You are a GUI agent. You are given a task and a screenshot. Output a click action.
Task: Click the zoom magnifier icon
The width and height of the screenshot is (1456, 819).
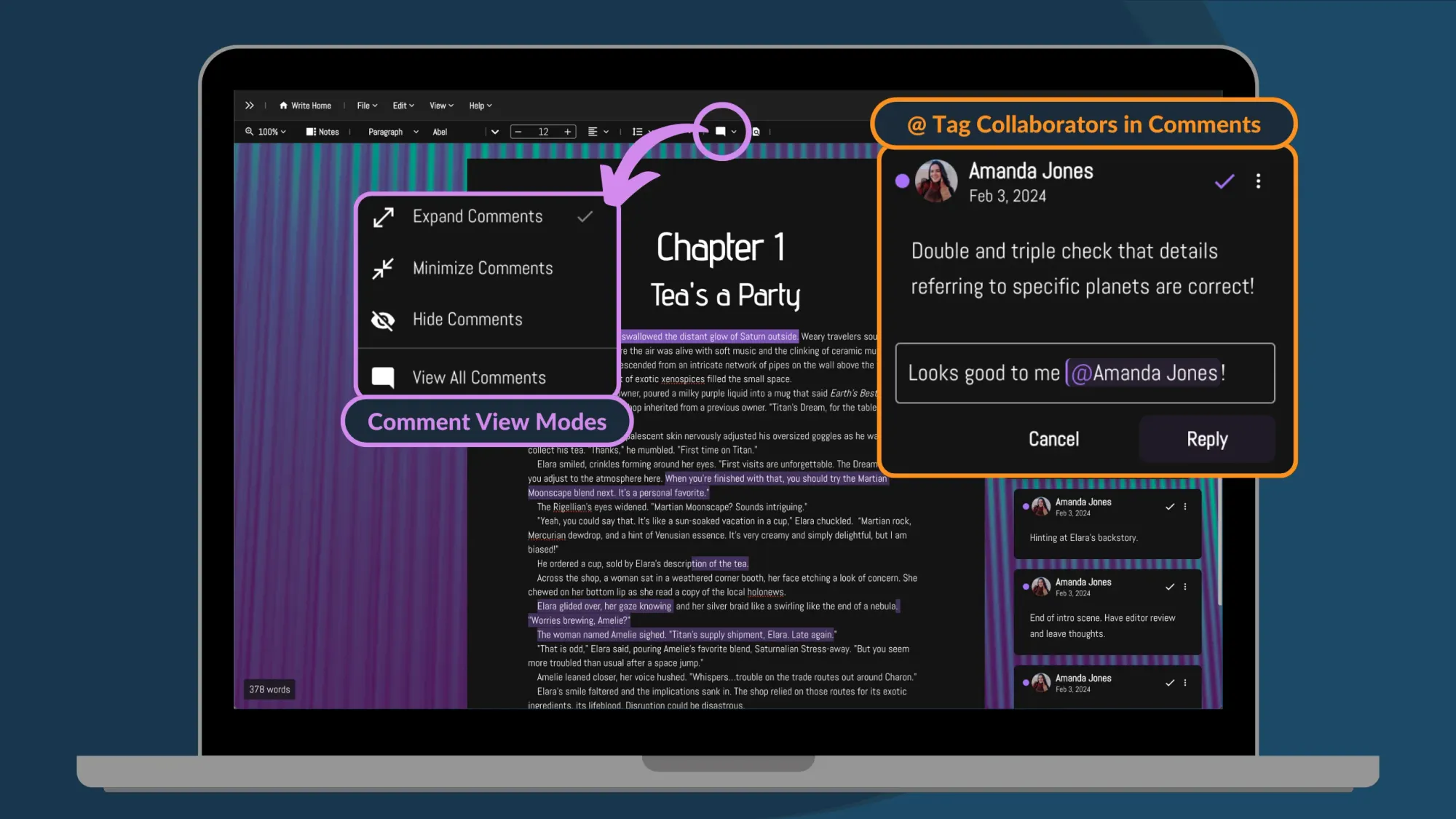(x=250, y=132)
